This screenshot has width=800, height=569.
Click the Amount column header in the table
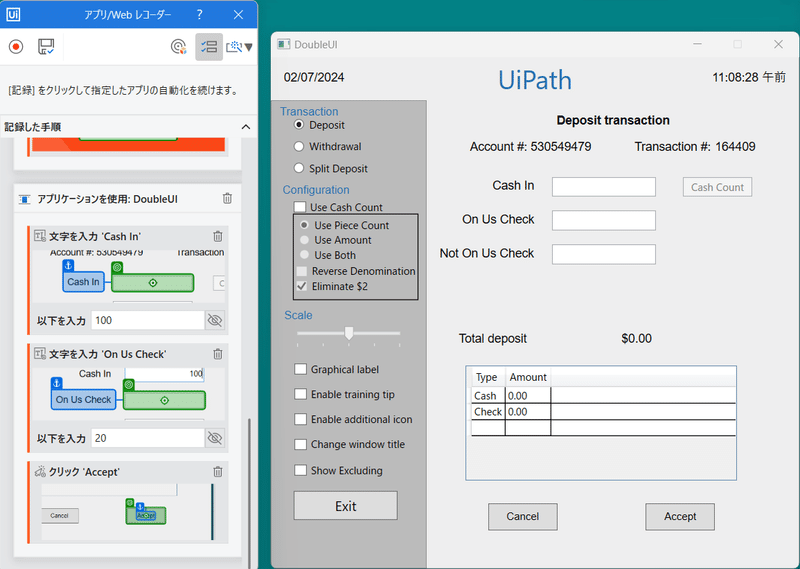pyautogui.click(x=528, y=377)
